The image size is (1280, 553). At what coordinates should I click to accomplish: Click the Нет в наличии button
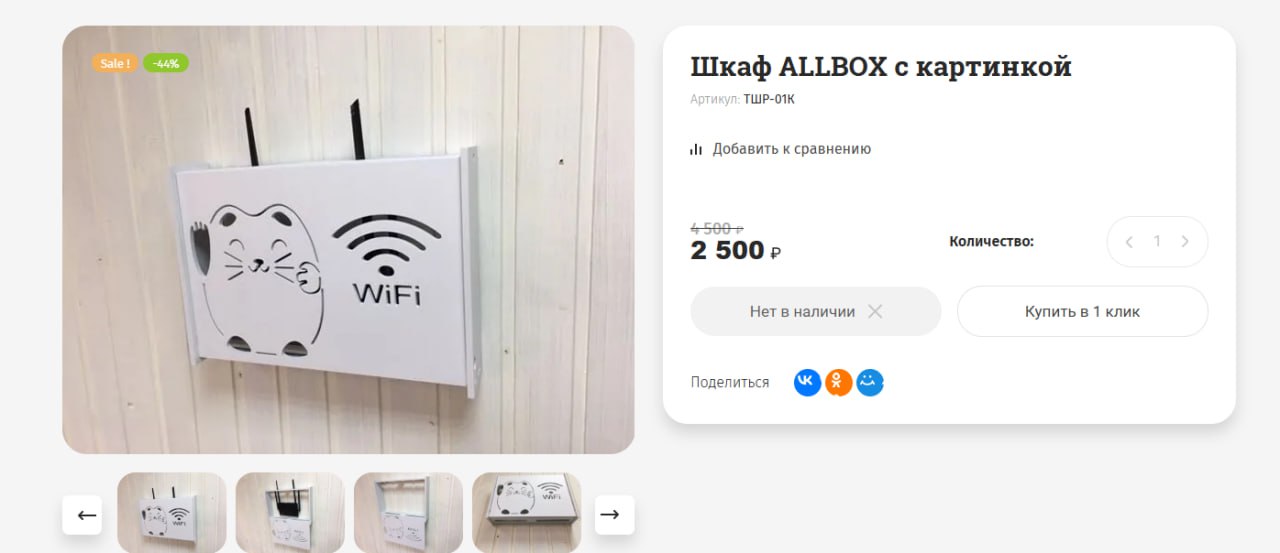[816, 311]
